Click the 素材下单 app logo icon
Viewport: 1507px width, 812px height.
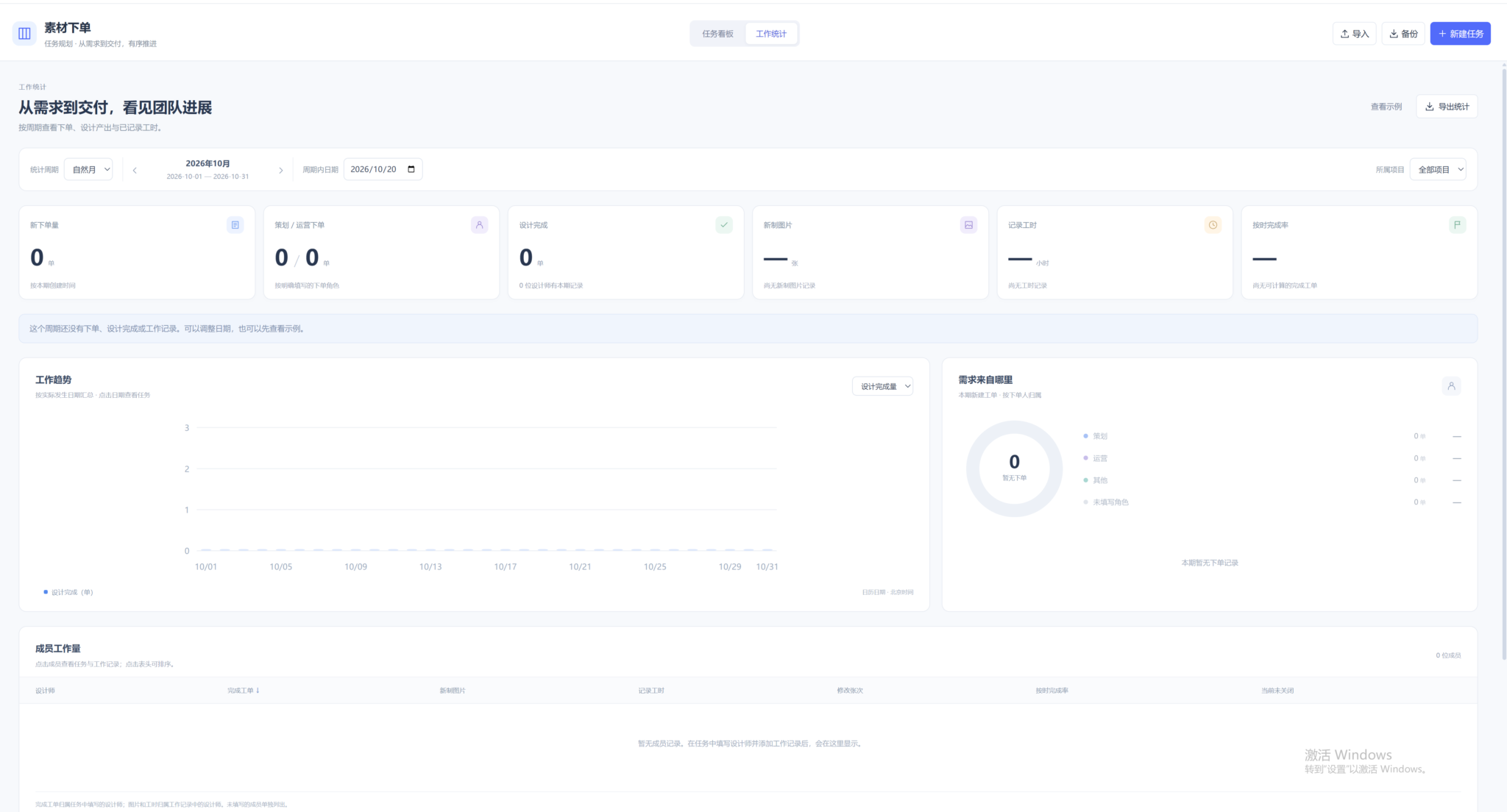(x=24, y=33)
